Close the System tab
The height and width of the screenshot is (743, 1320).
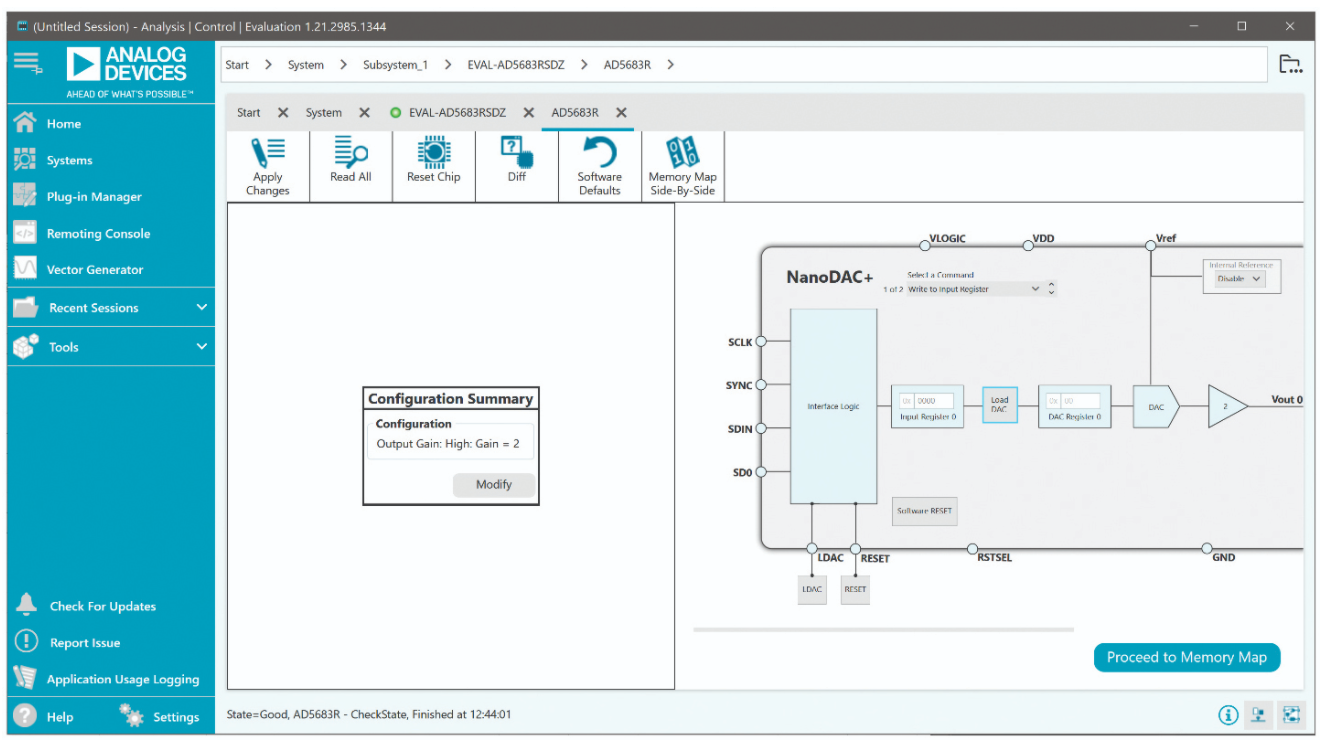(x=365, y=113)
